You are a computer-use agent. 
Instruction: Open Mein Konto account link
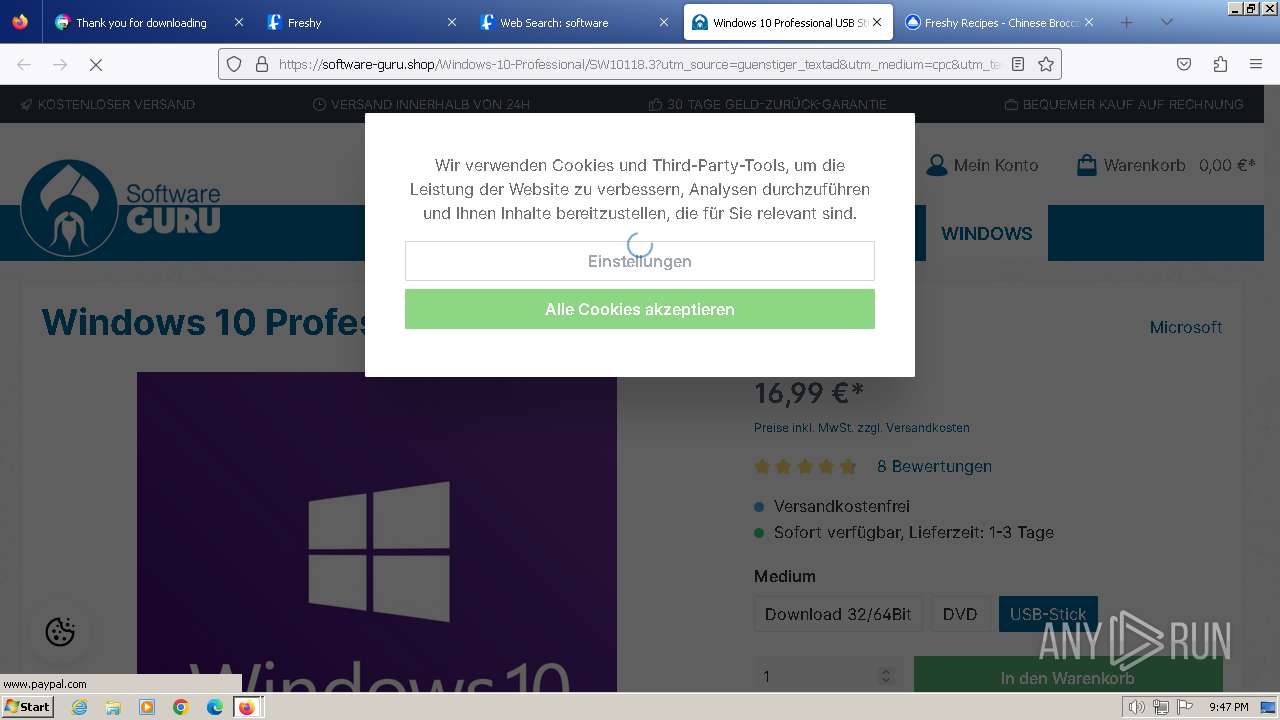pos(982,165)
